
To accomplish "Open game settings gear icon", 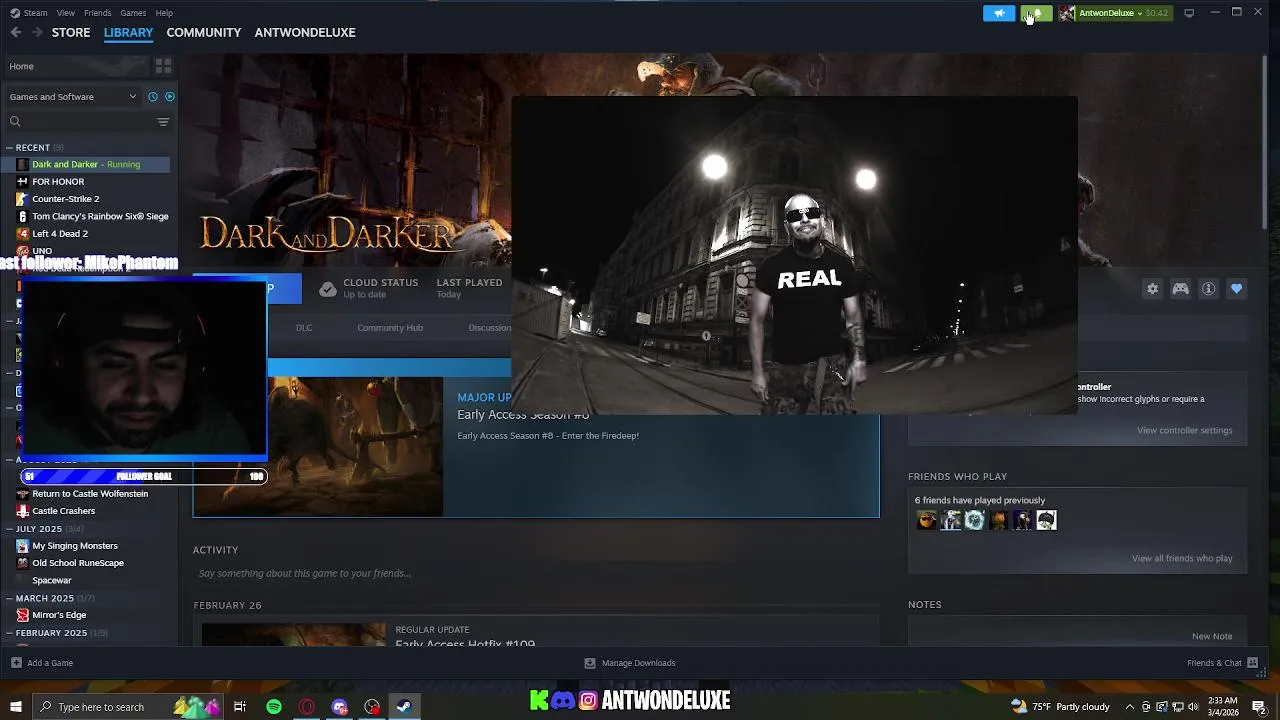I will (1153, 289).
